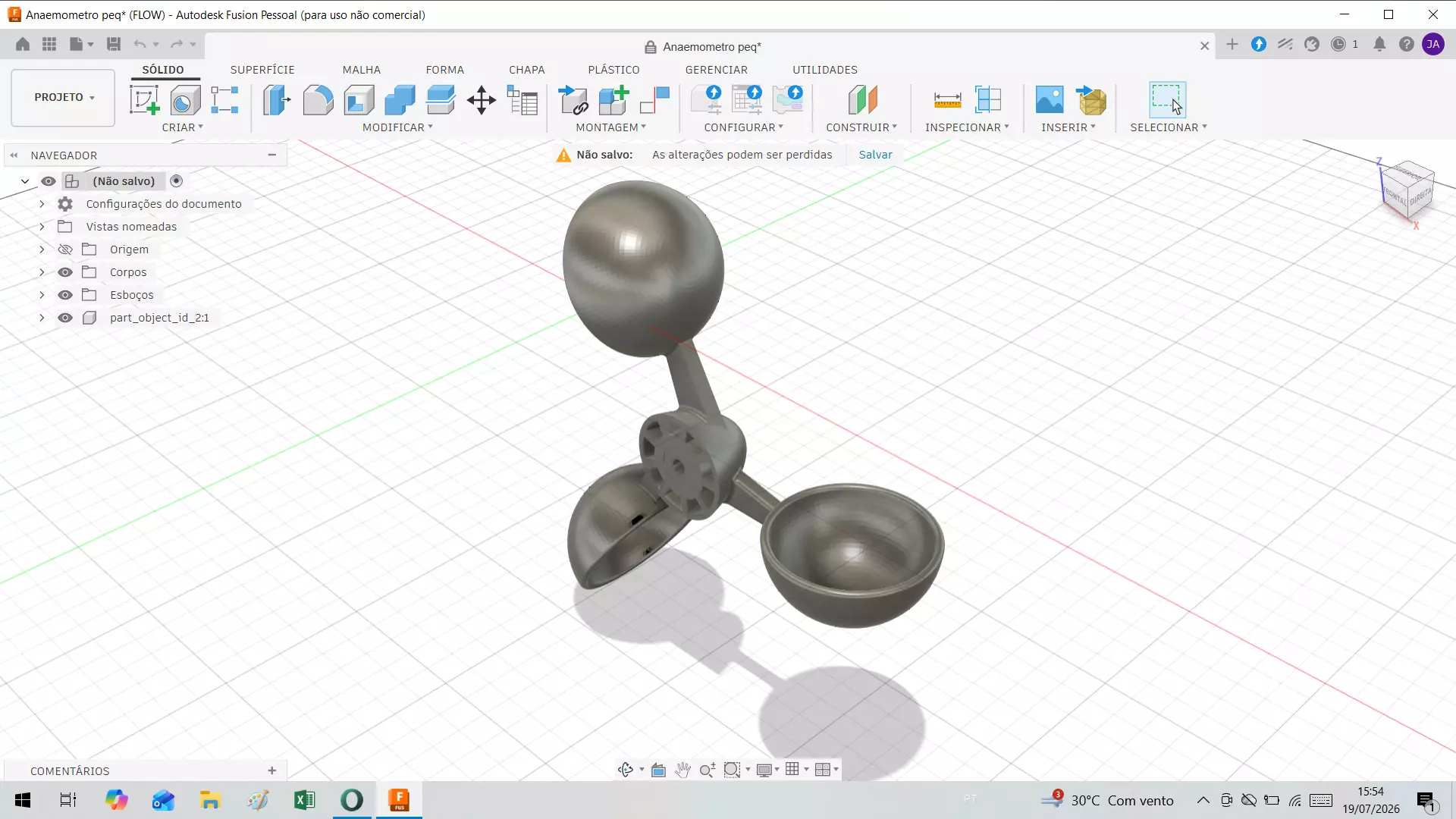
Task: Click the Combine bodies icon
Action: click(400, 99)
